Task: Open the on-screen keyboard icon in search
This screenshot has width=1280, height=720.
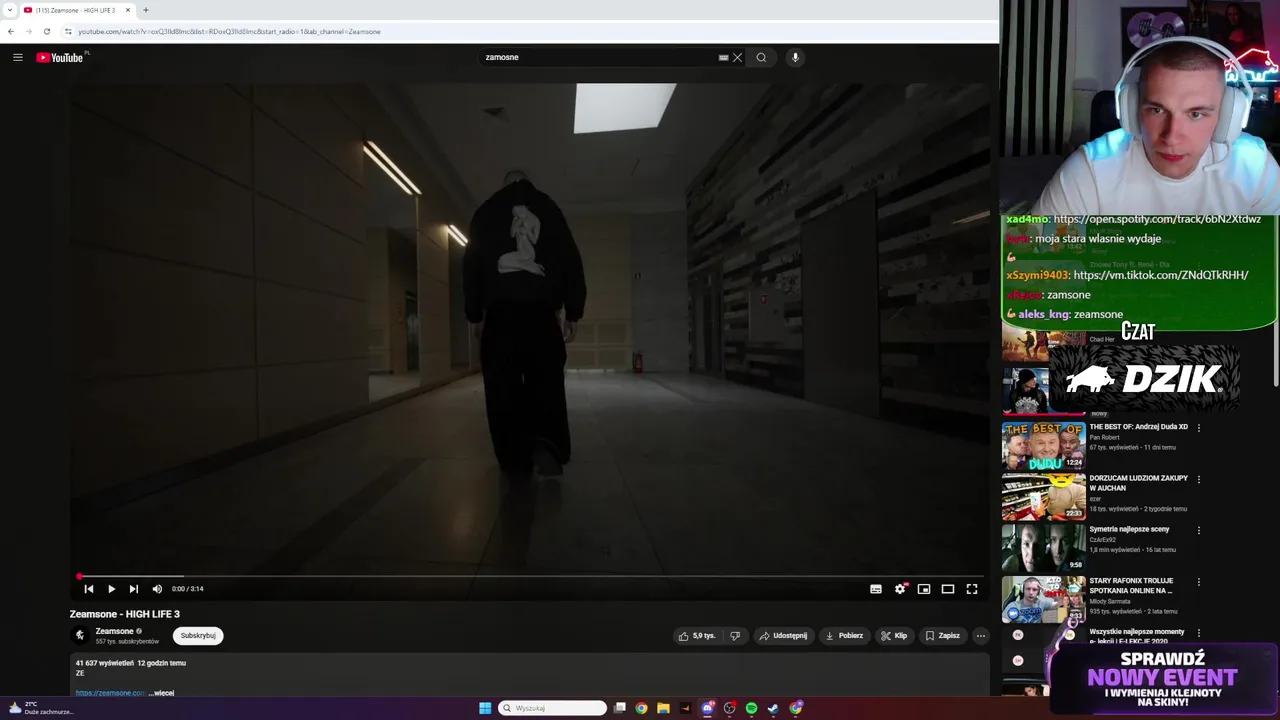Action: coord(723,57)
